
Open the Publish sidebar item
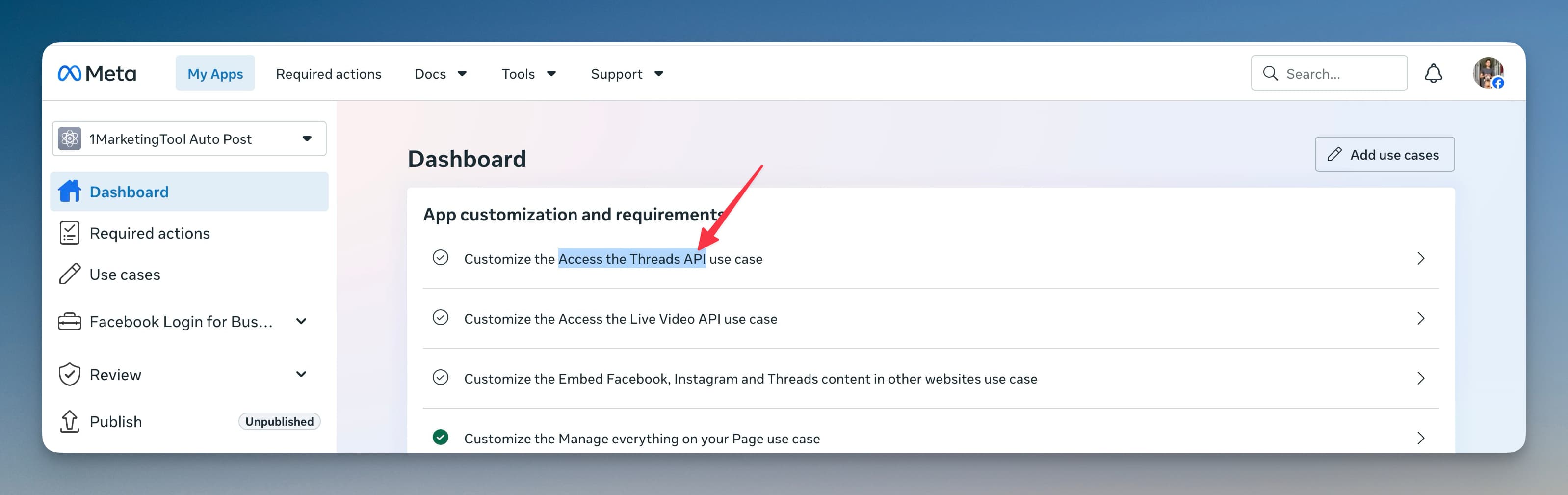(189, 421)
